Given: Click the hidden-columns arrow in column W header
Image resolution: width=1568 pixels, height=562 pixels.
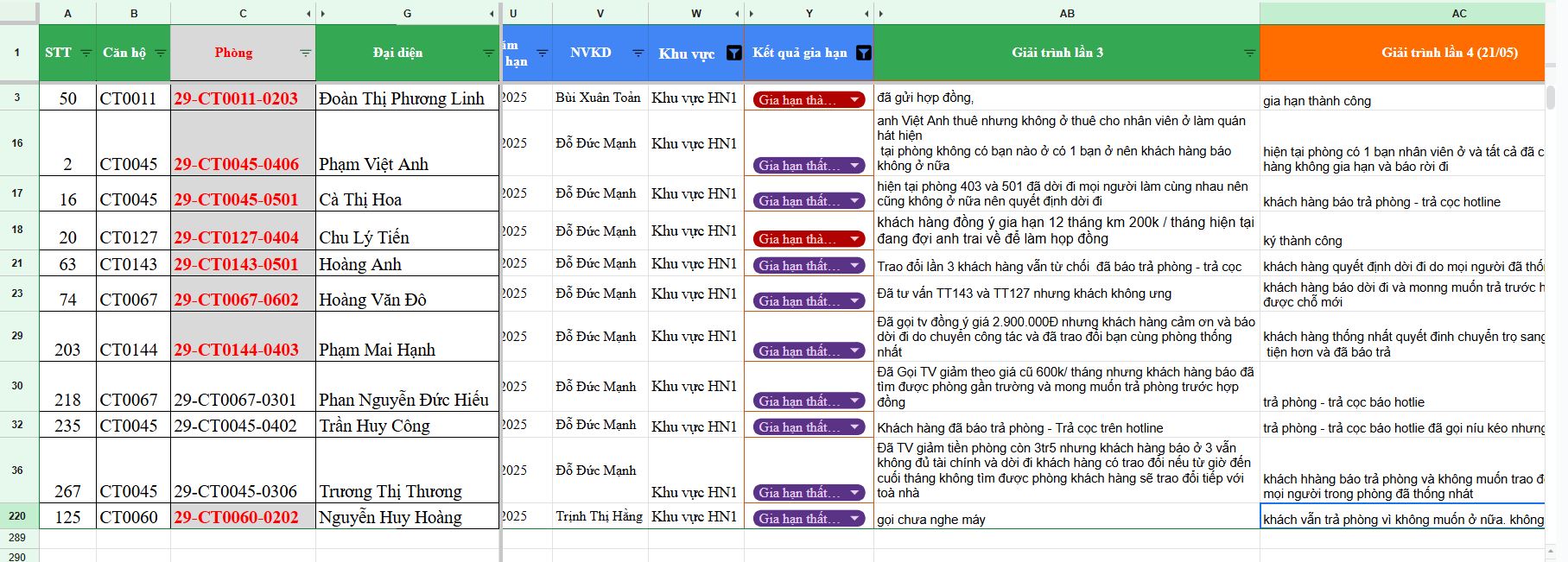Looking at the screenshot, I should 737,14.
